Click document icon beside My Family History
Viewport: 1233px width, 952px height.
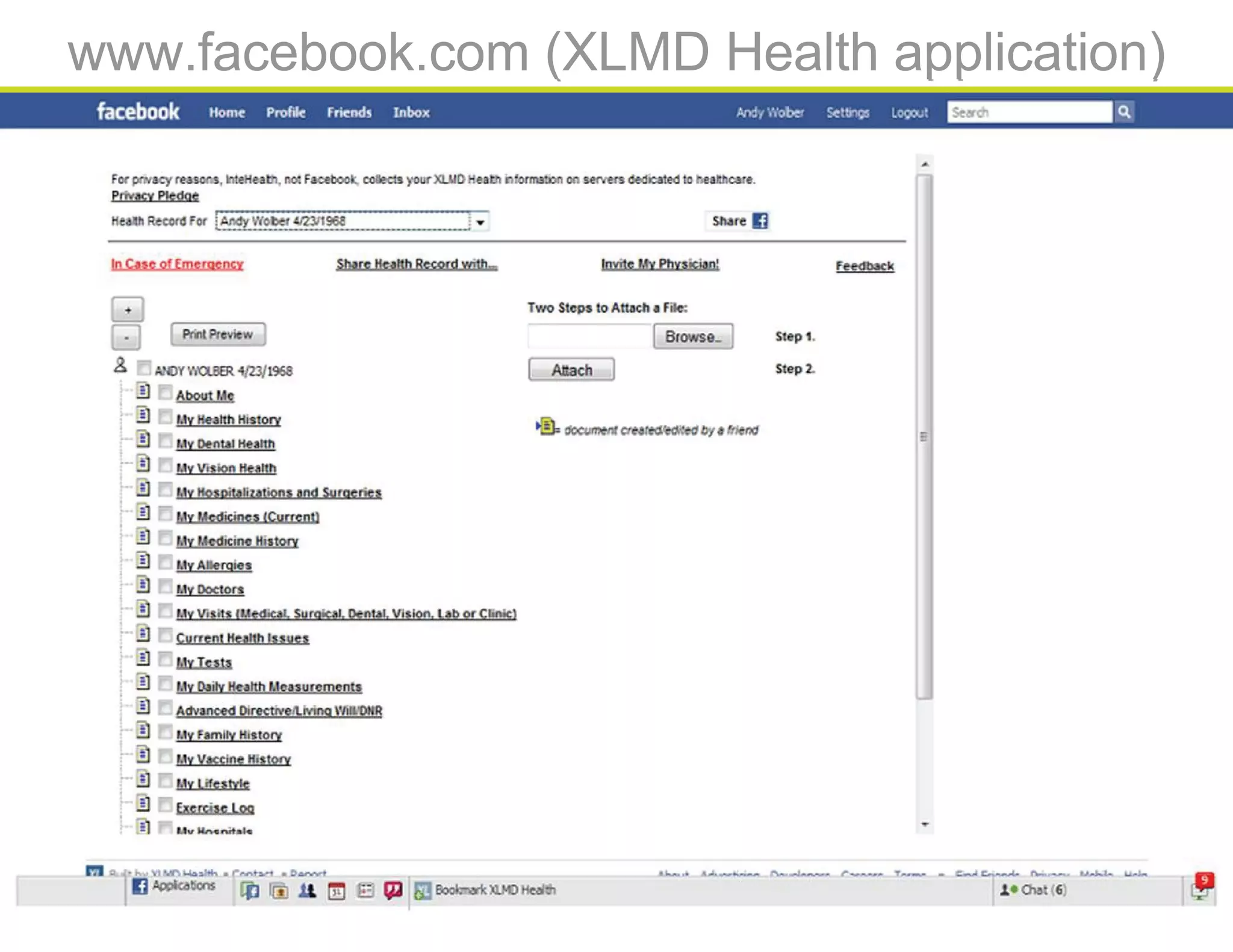coord(143,731)
